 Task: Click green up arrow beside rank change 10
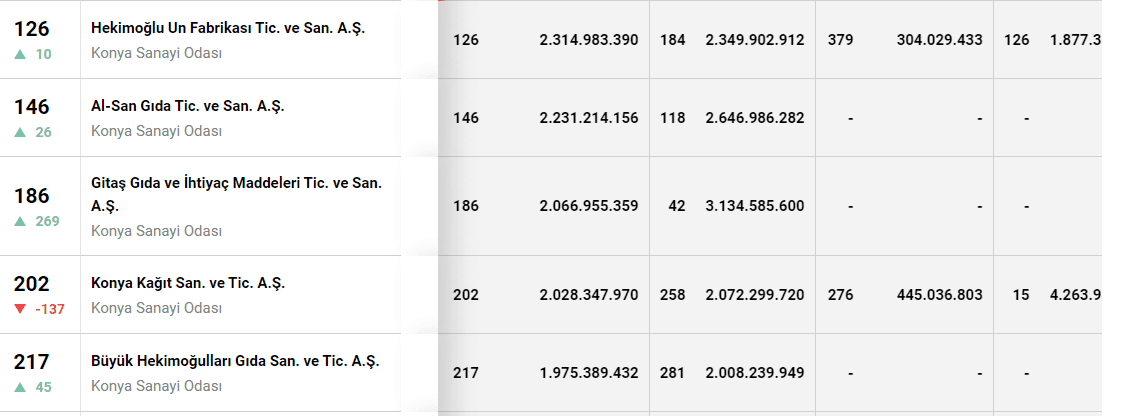pos(20,54)
